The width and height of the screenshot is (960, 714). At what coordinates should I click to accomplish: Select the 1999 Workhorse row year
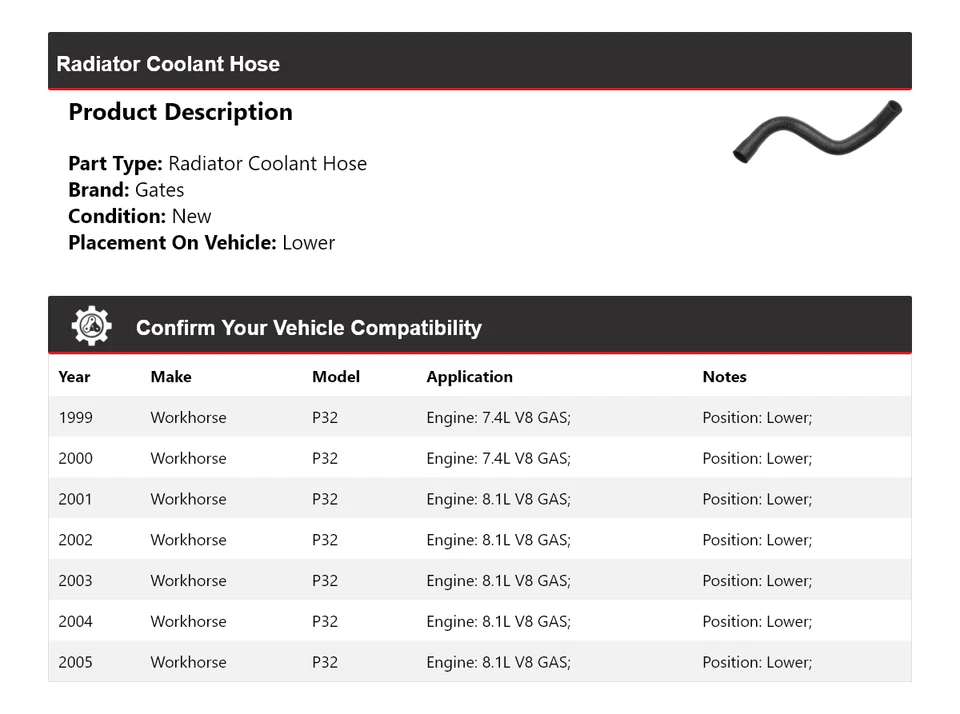[76, 418]
